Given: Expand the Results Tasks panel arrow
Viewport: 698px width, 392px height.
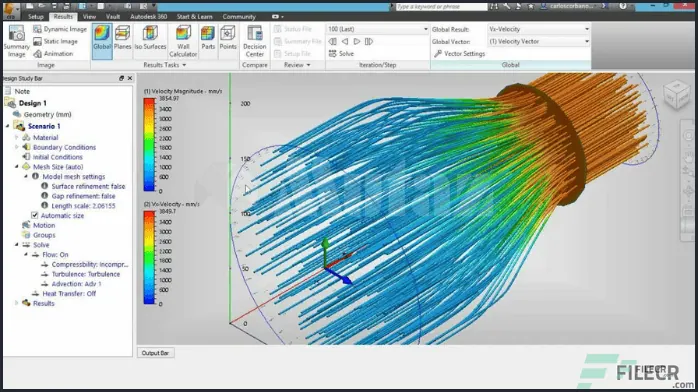Looking at the screenshot, I should tap(184, 65).
